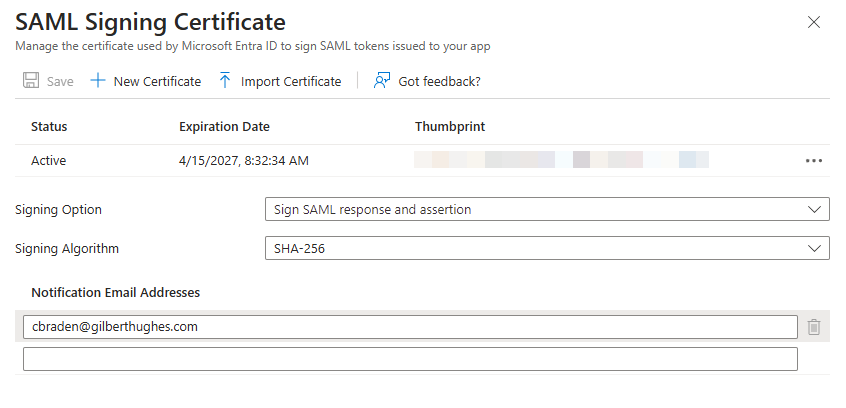Image resolution: width=846 pixels, height=408 pixels.
Task: Click the feedback person icon
Action: tap(381, 81)
